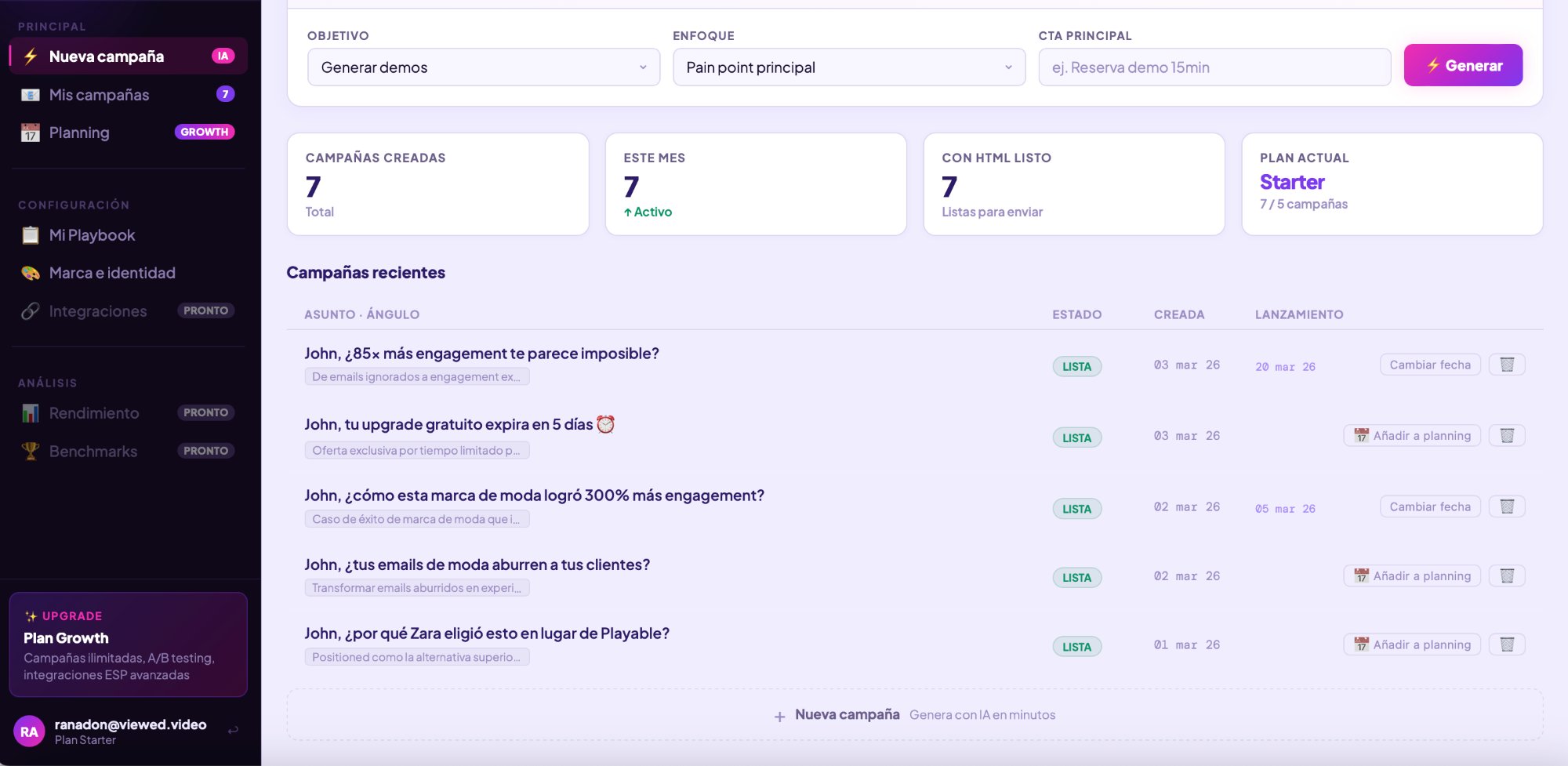Click the palette icon beside Marca e identidad
Image resolution: width=1568 pixels, height=766 pixels.
(x=31, y=273)
